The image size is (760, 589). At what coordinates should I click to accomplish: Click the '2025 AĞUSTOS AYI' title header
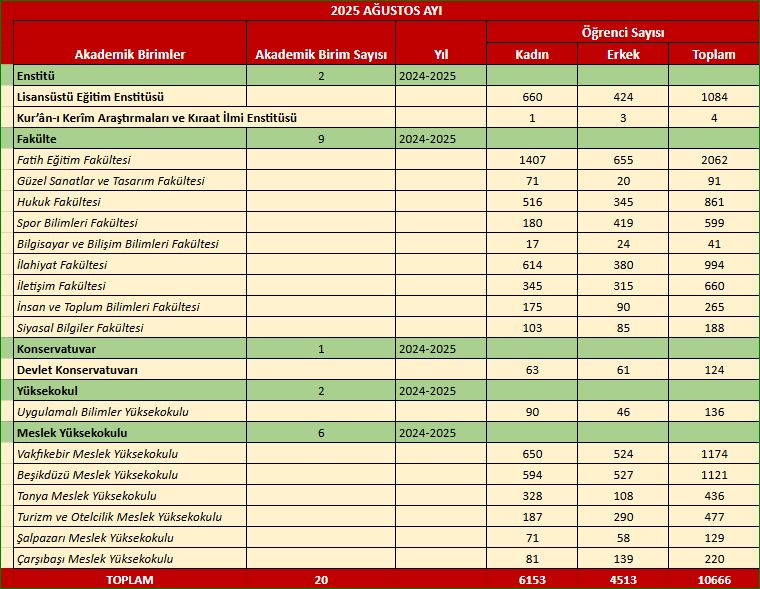click(380, 11)
